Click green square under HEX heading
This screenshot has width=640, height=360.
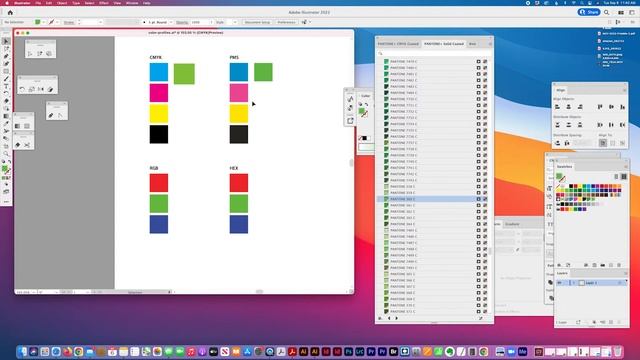(239, 204)
